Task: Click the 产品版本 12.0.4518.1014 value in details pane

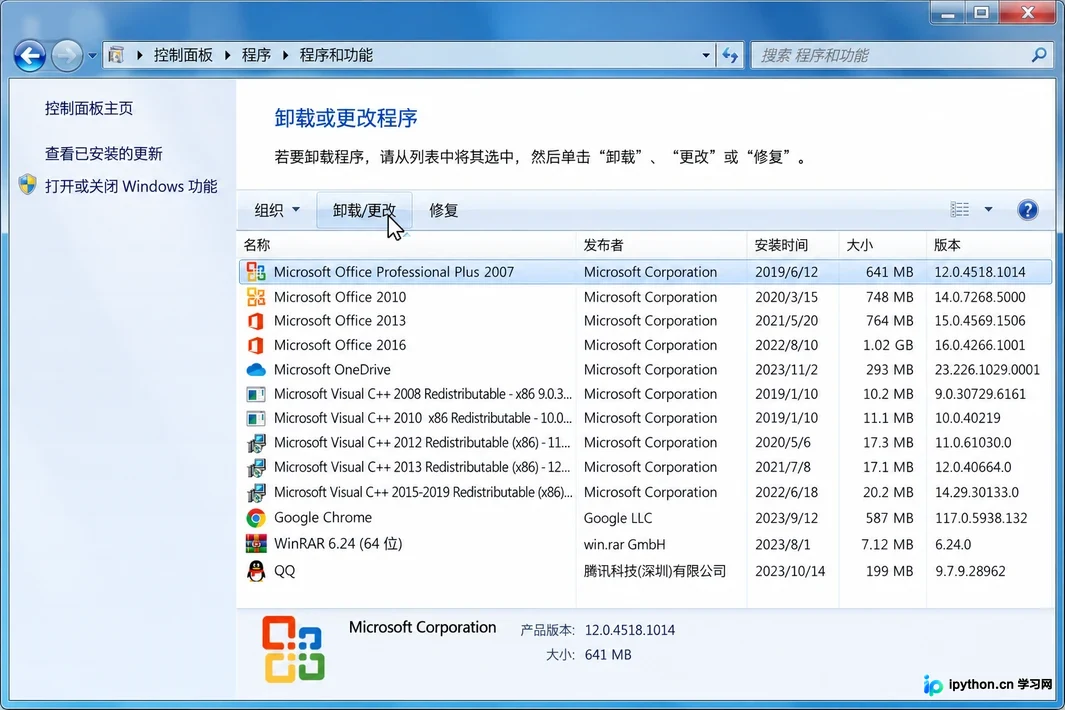Action: tap(630, 630)
